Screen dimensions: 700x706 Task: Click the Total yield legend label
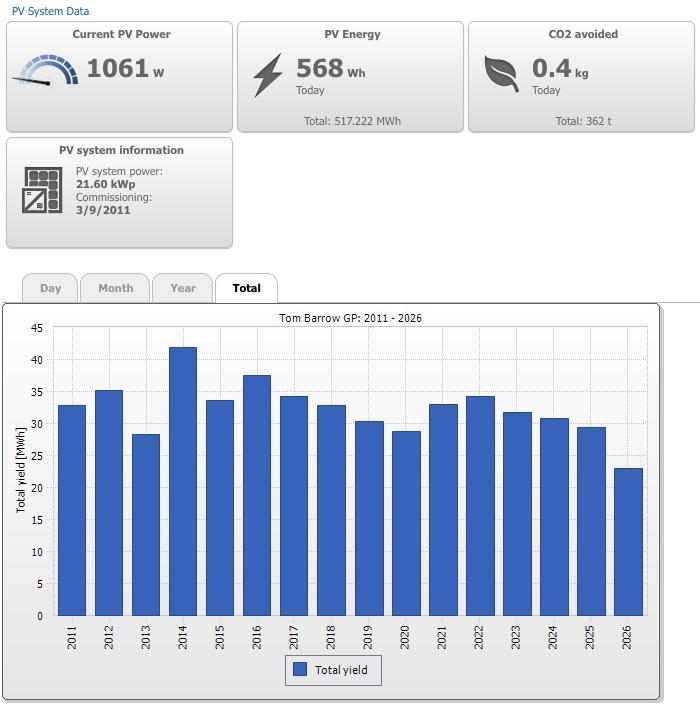(x=341, y=670)
